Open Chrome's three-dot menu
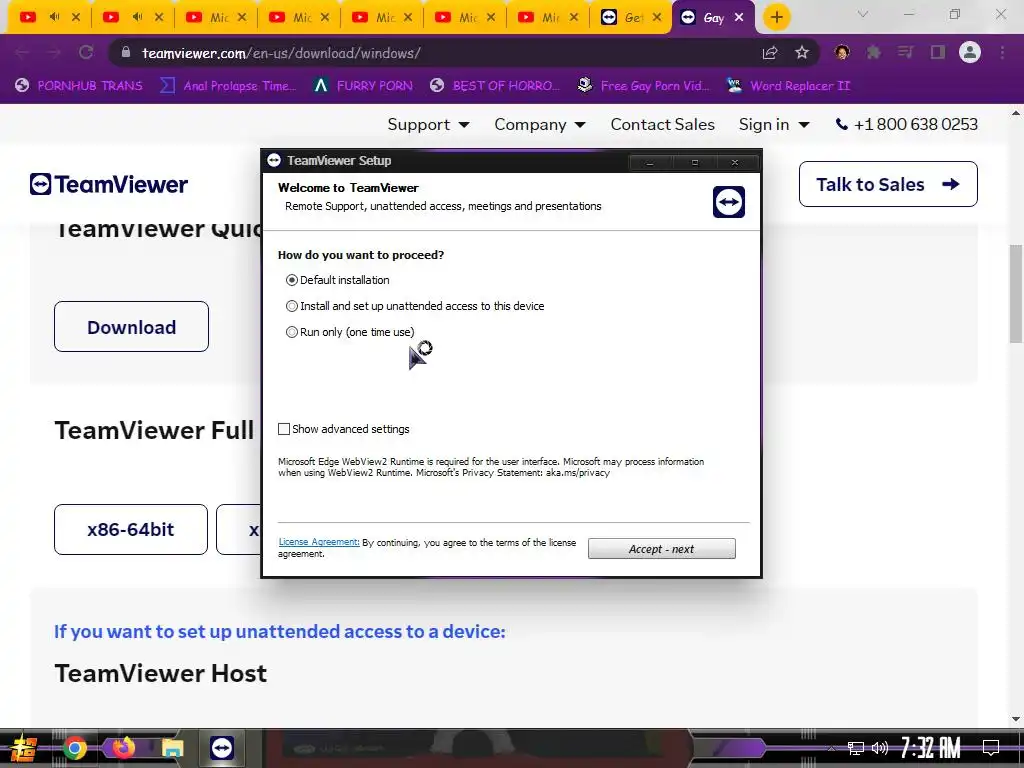Screen dimensions: 1024x768 1002,52
